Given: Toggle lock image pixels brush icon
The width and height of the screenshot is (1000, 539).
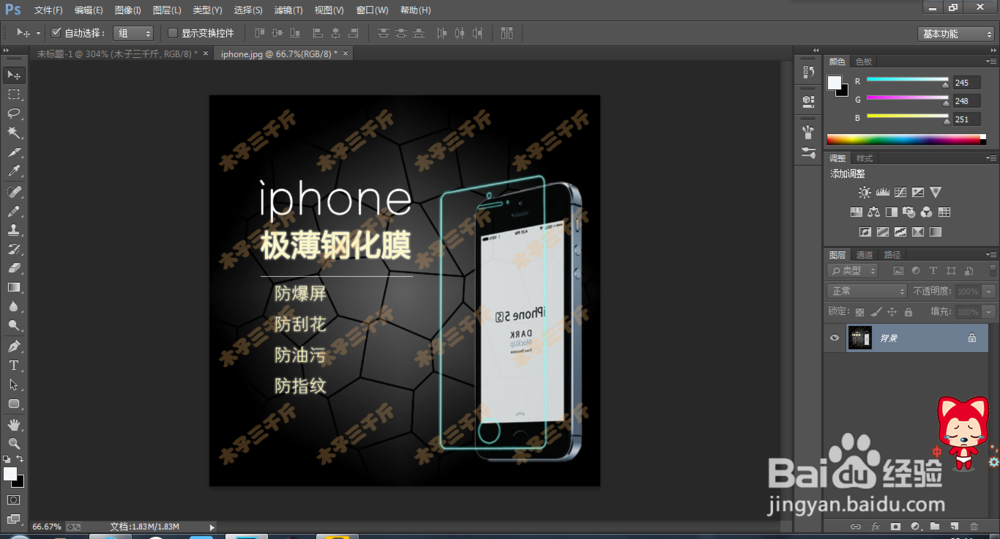Looking at the screenshot, I should (876, 311).
